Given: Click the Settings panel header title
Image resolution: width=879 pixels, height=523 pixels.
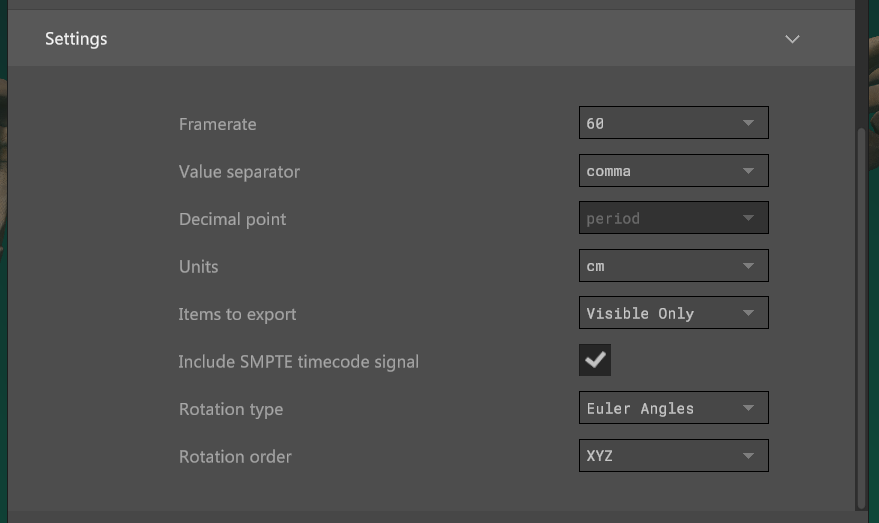Looking at the screenshot, I should (76, 39).
